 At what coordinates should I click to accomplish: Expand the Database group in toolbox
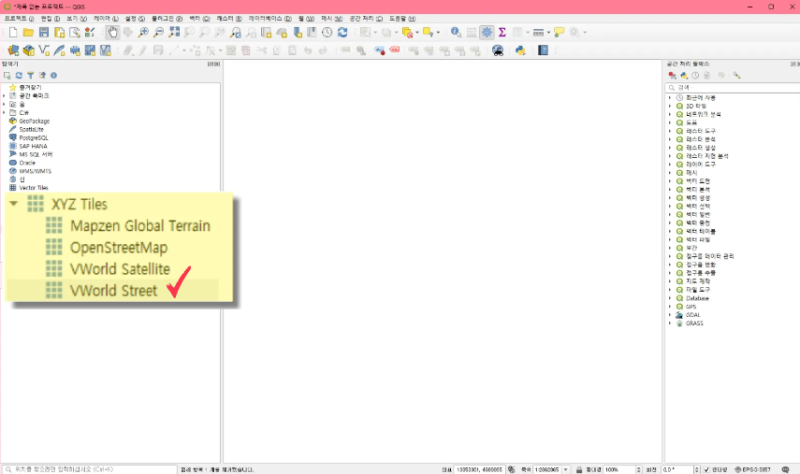670,298
